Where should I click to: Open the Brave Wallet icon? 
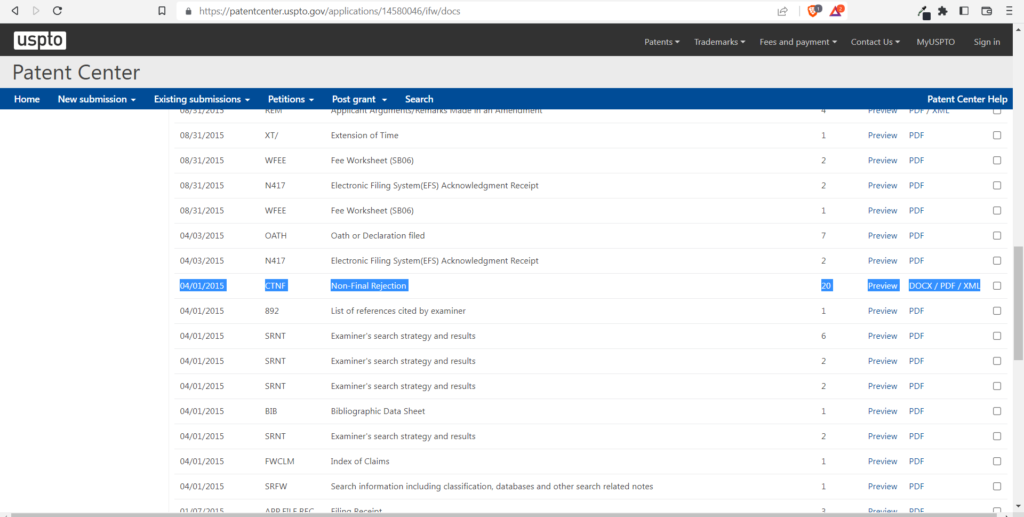987,11
